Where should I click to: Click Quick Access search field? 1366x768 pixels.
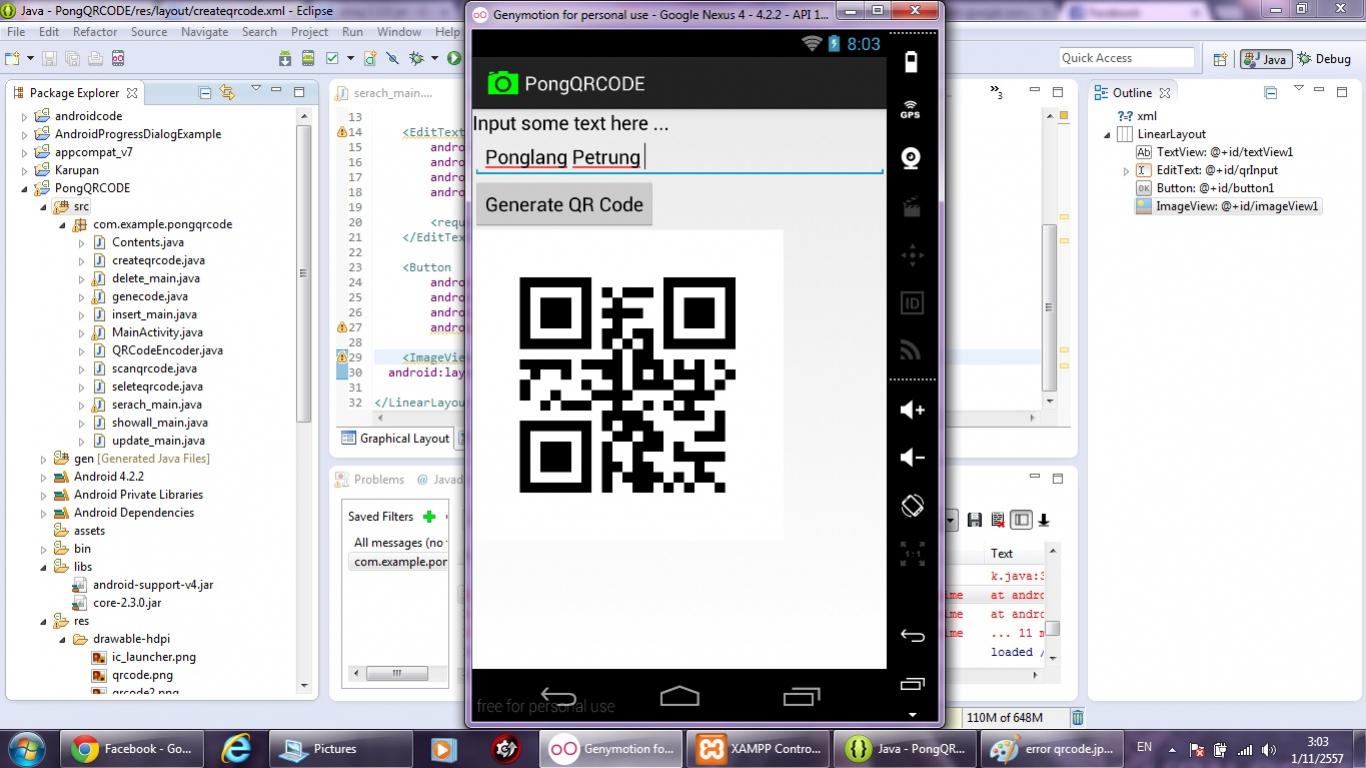click(x=1127, y=58)
